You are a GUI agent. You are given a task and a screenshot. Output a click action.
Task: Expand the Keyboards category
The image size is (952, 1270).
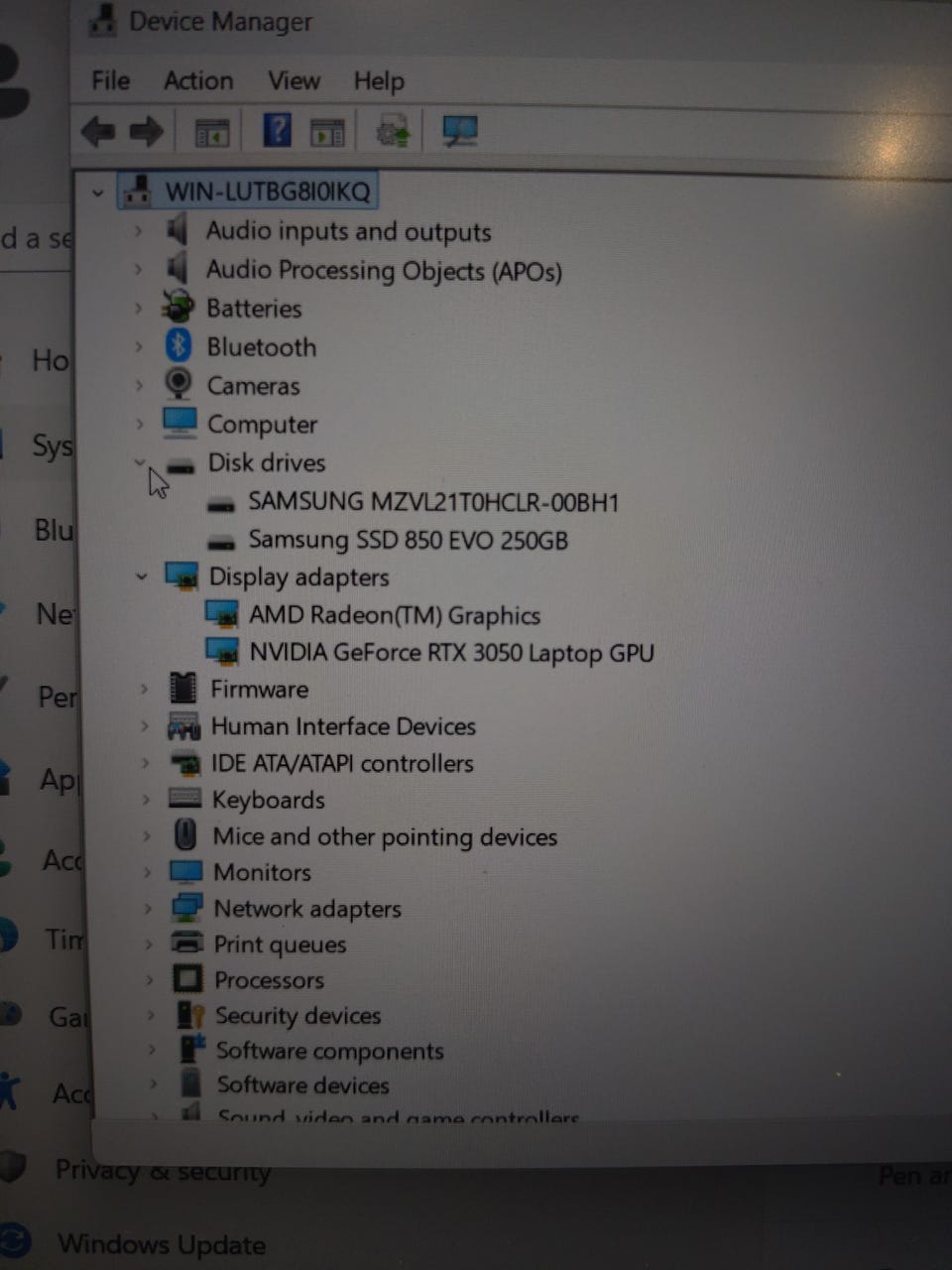[x=146, y=800]
